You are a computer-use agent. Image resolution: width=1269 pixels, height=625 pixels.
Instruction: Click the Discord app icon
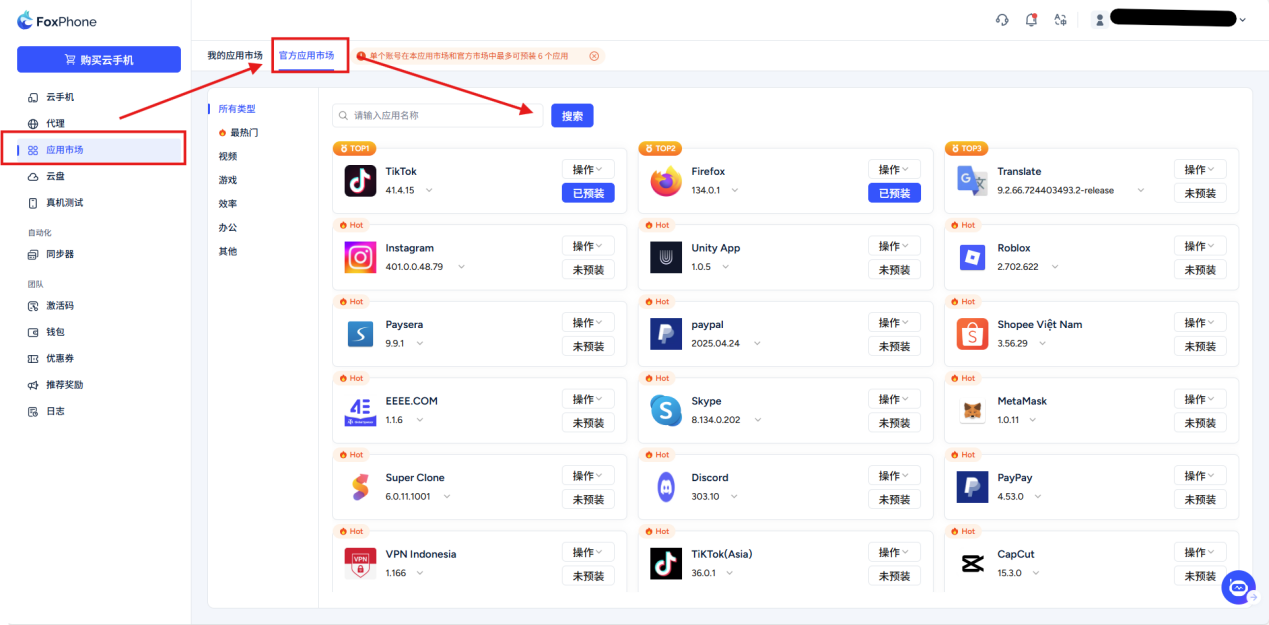pos(665,487)
